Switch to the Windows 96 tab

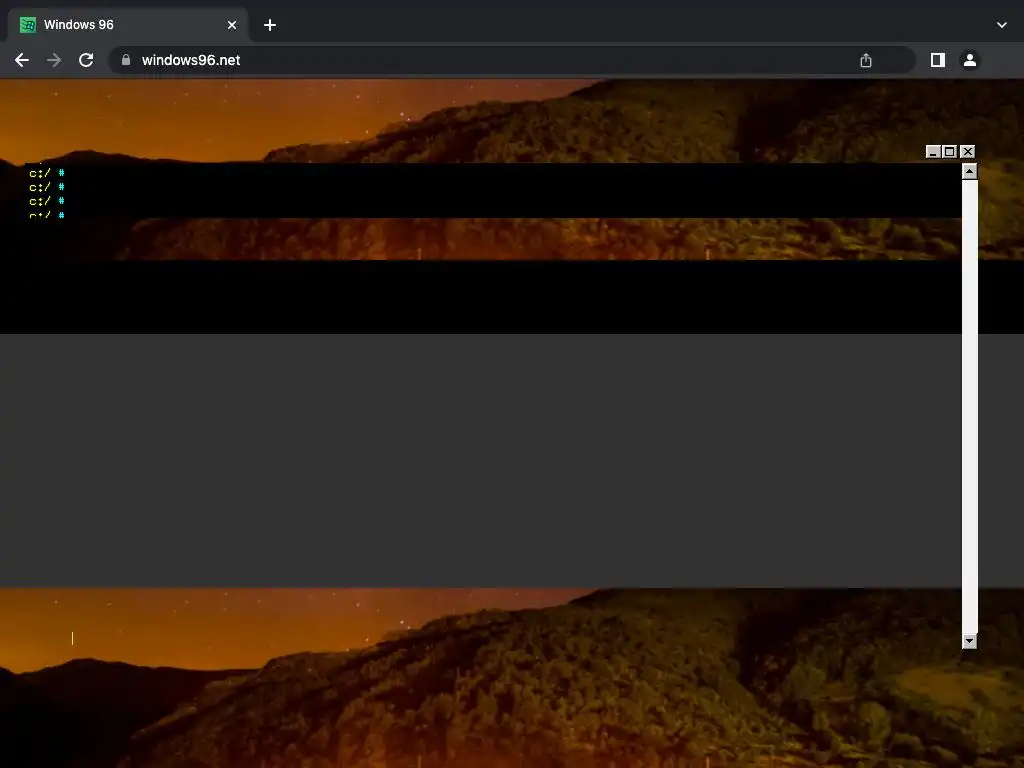coord(128,25)
